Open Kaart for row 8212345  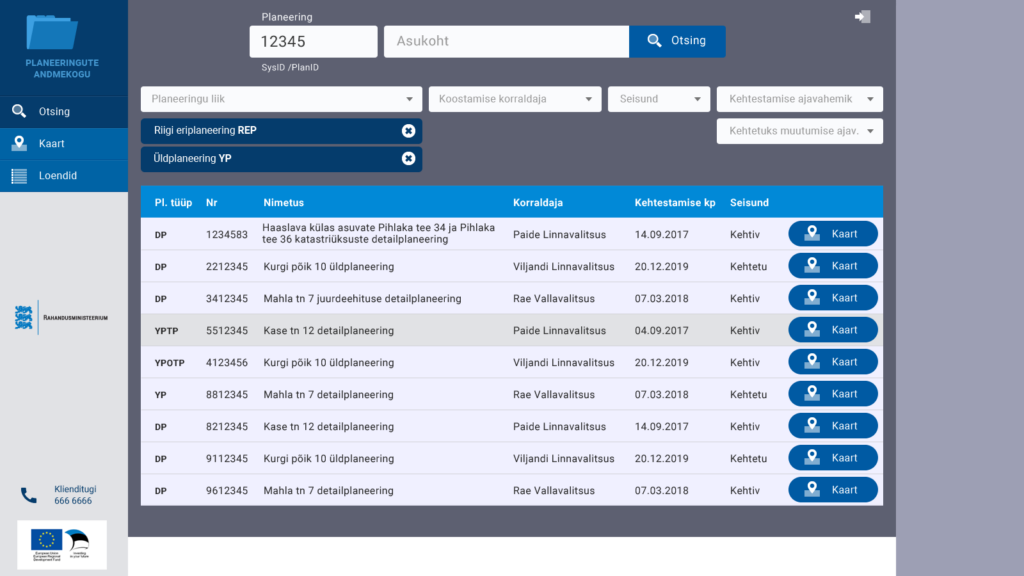tap(833, 426)
